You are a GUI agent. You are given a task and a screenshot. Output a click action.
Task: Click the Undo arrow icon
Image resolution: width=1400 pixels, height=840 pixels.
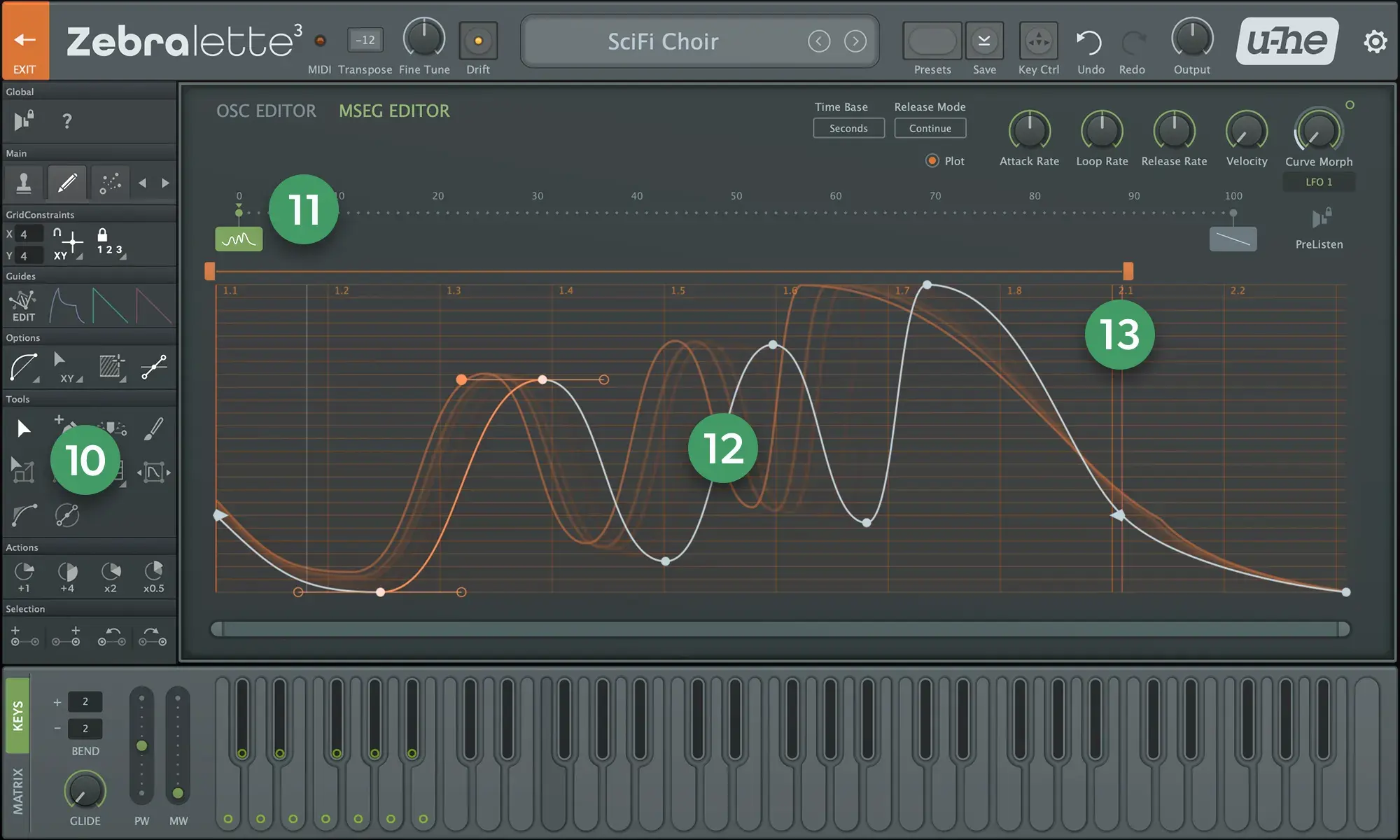click(1089, 43)
